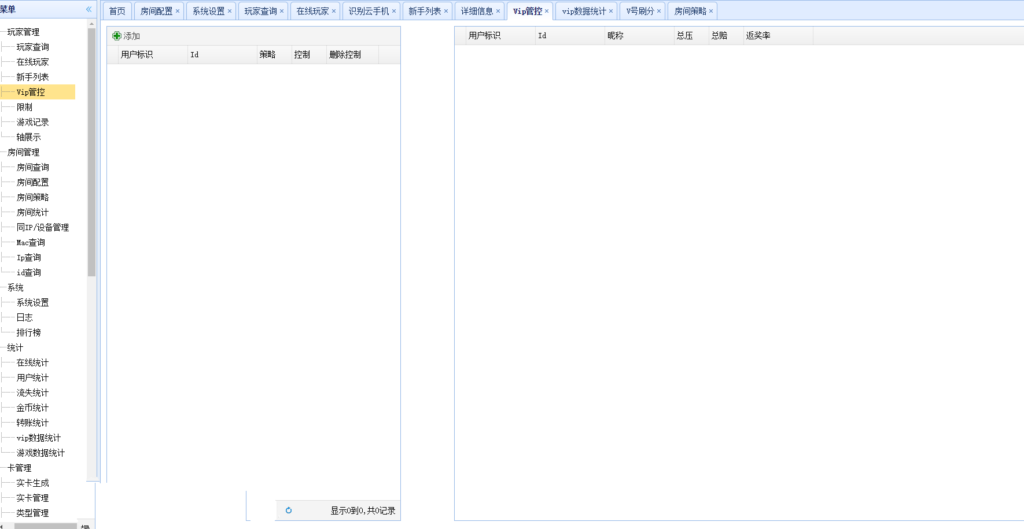Open Ip查询 in the menu tree
Screen dimensions: 1024x529
29,257
